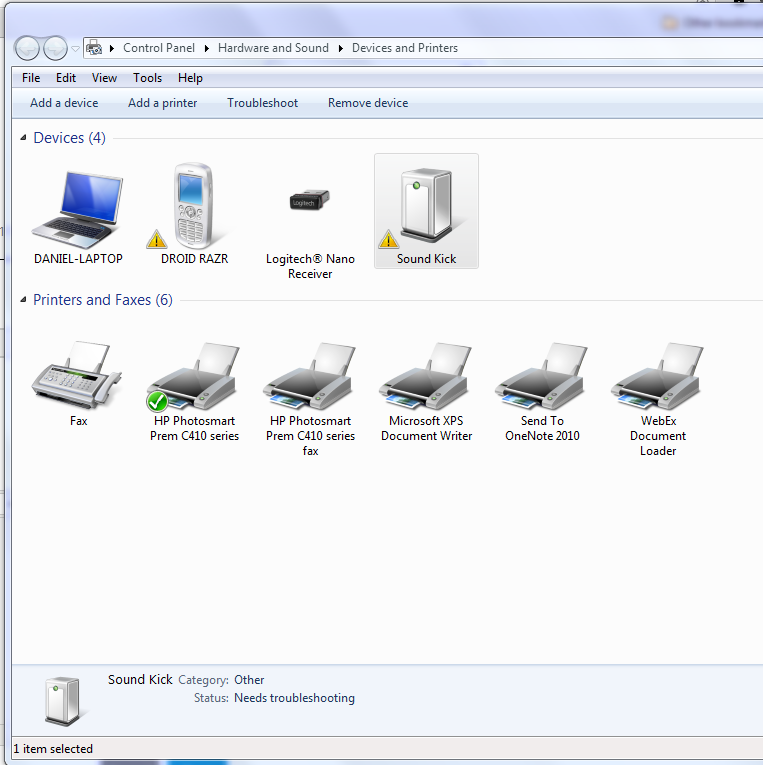Select the WebEx Document Loader printer

(x=658, y=378)
